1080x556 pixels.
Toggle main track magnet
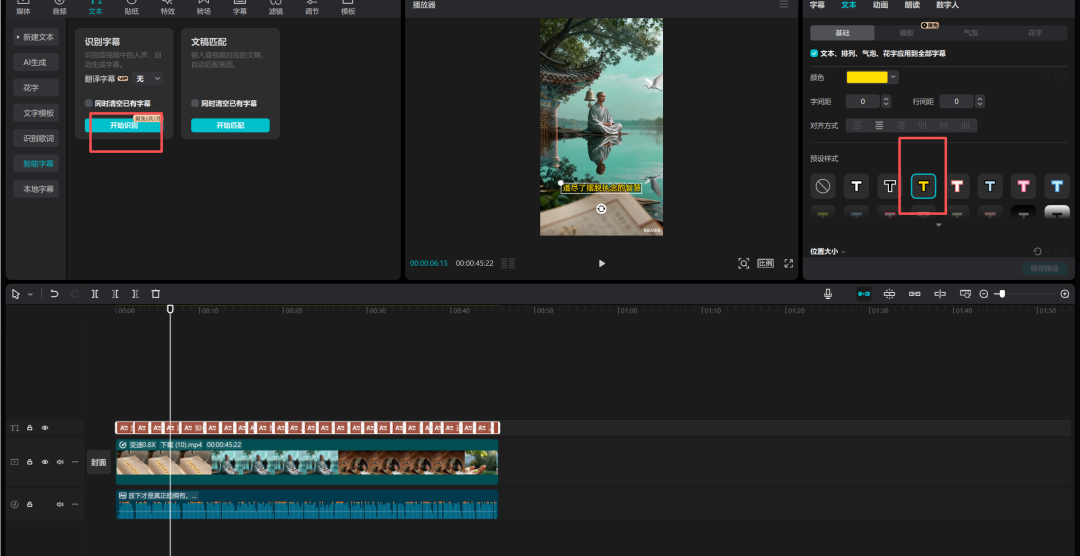click(864, 294)
